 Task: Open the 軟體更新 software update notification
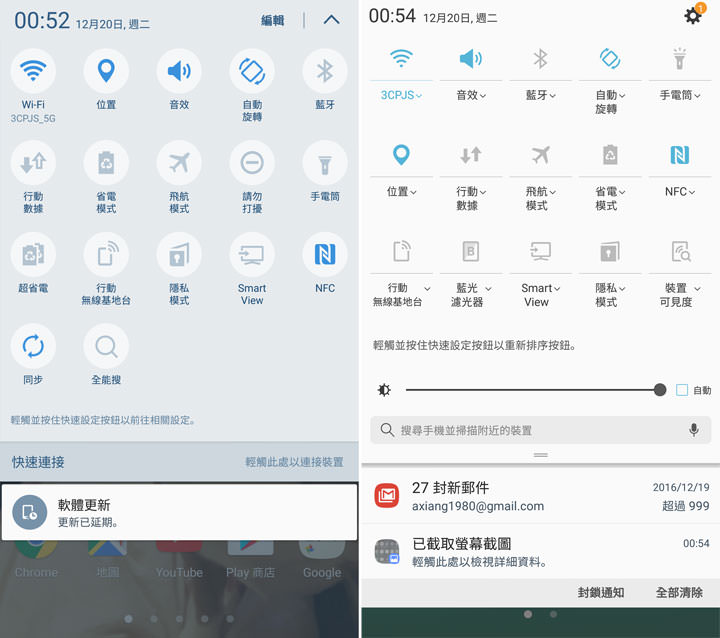pos(179,512)
